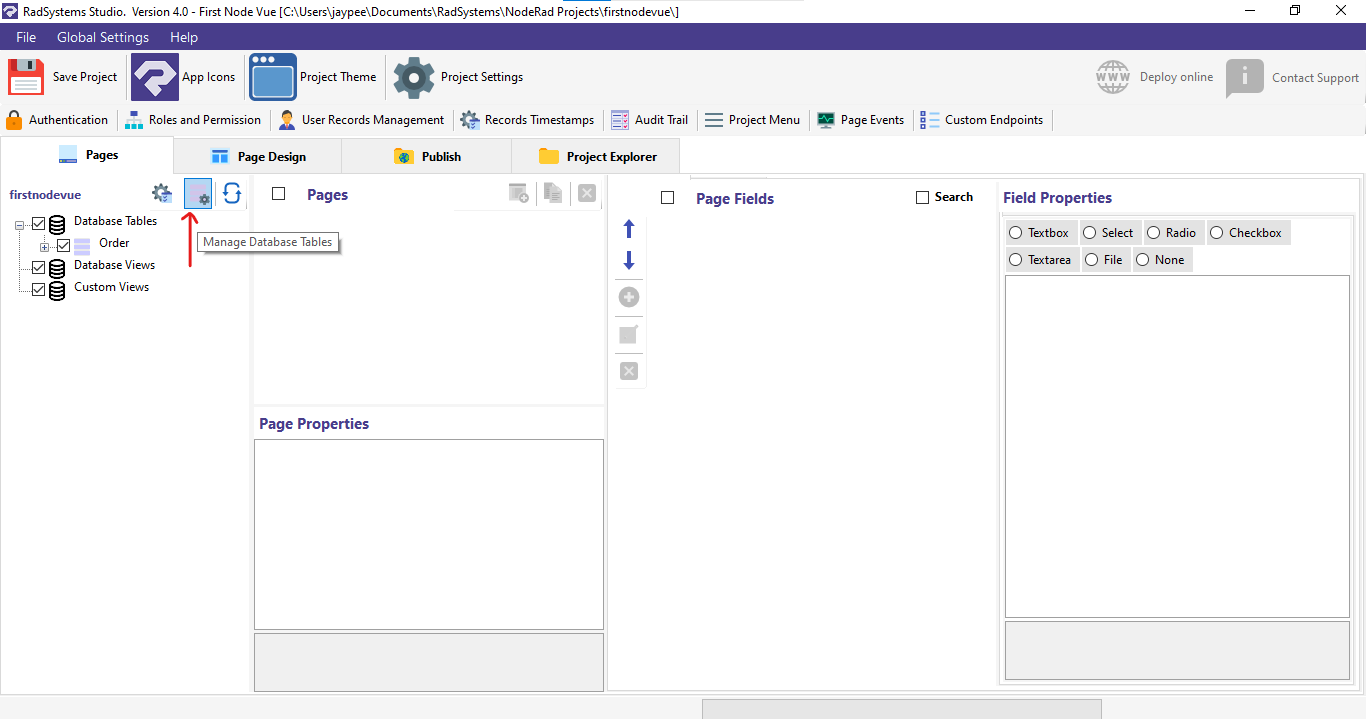Screen dimensions: 1366x719
Task: Click the Authentication lock icon
Action: coord(14,119)
